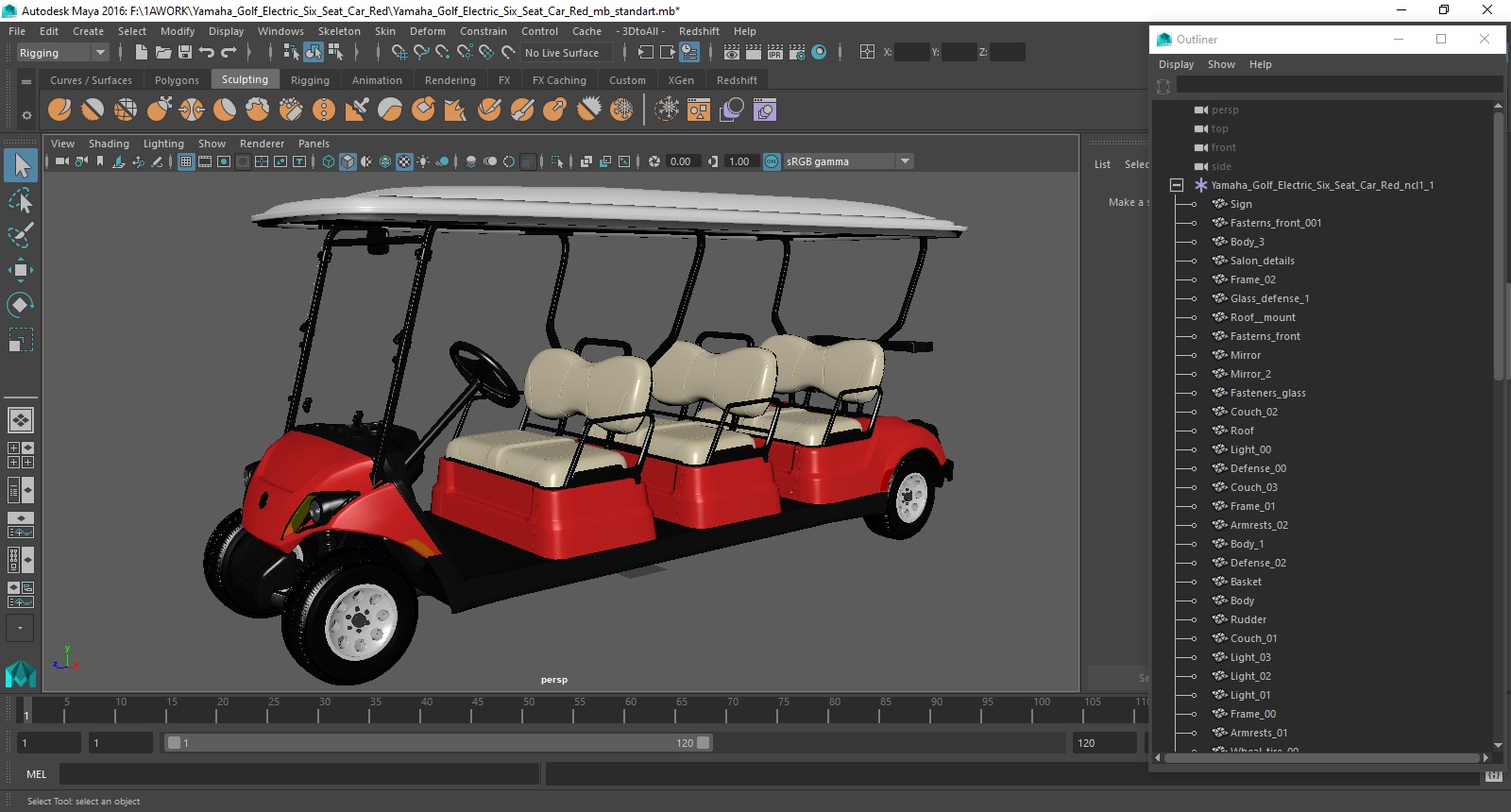Select the Rudder node in the Outliner
Viewport: 1511px width, 812px height.
1248,619
